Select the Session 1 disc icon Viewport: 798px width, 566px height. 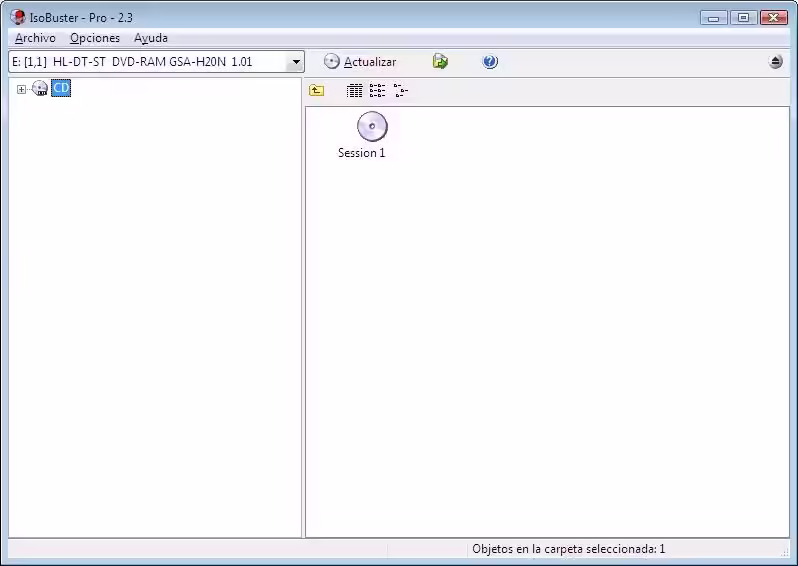point(372,126)
